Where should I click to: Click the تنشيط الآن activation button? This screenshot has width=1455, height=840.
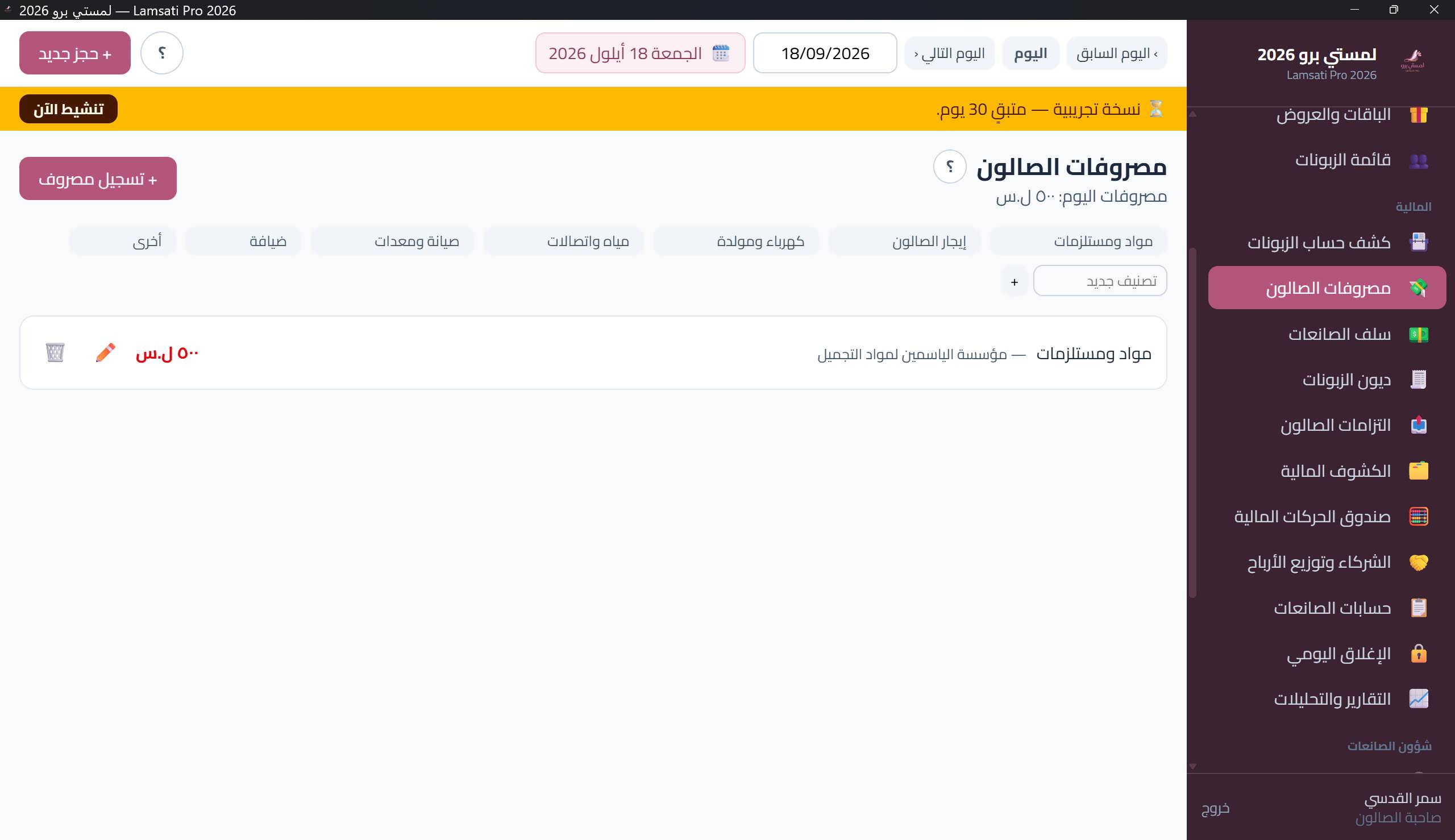(x=68, y=109)
